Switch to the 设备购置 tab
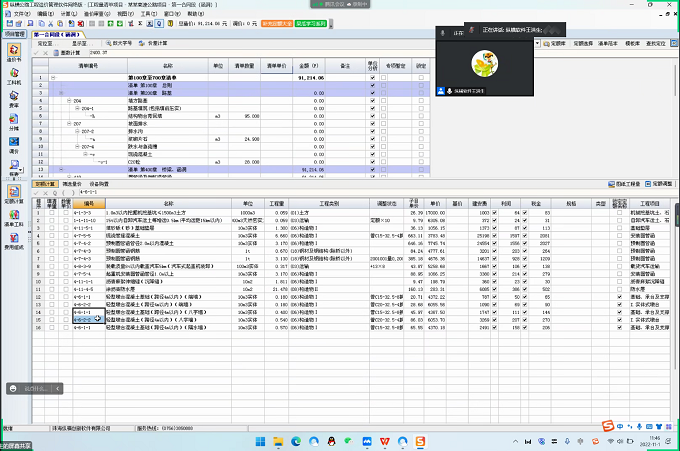This screenshot has height=451, width=680. [100, 184]
